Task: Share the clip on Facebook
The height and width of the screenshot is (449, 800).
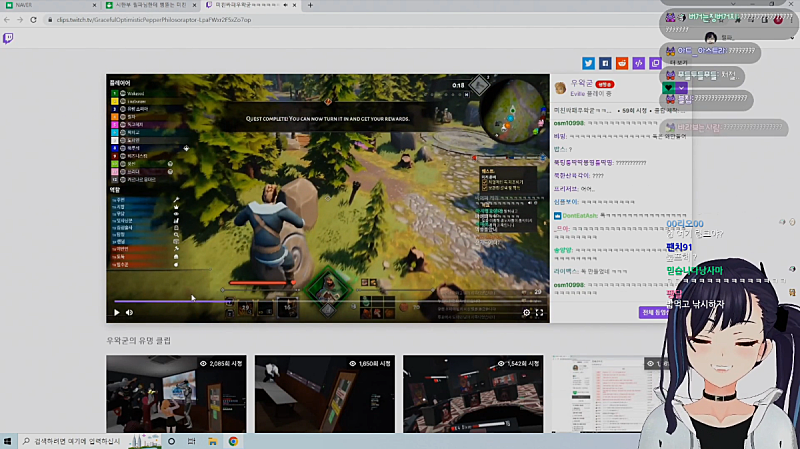Action: (x=605, y=63)
